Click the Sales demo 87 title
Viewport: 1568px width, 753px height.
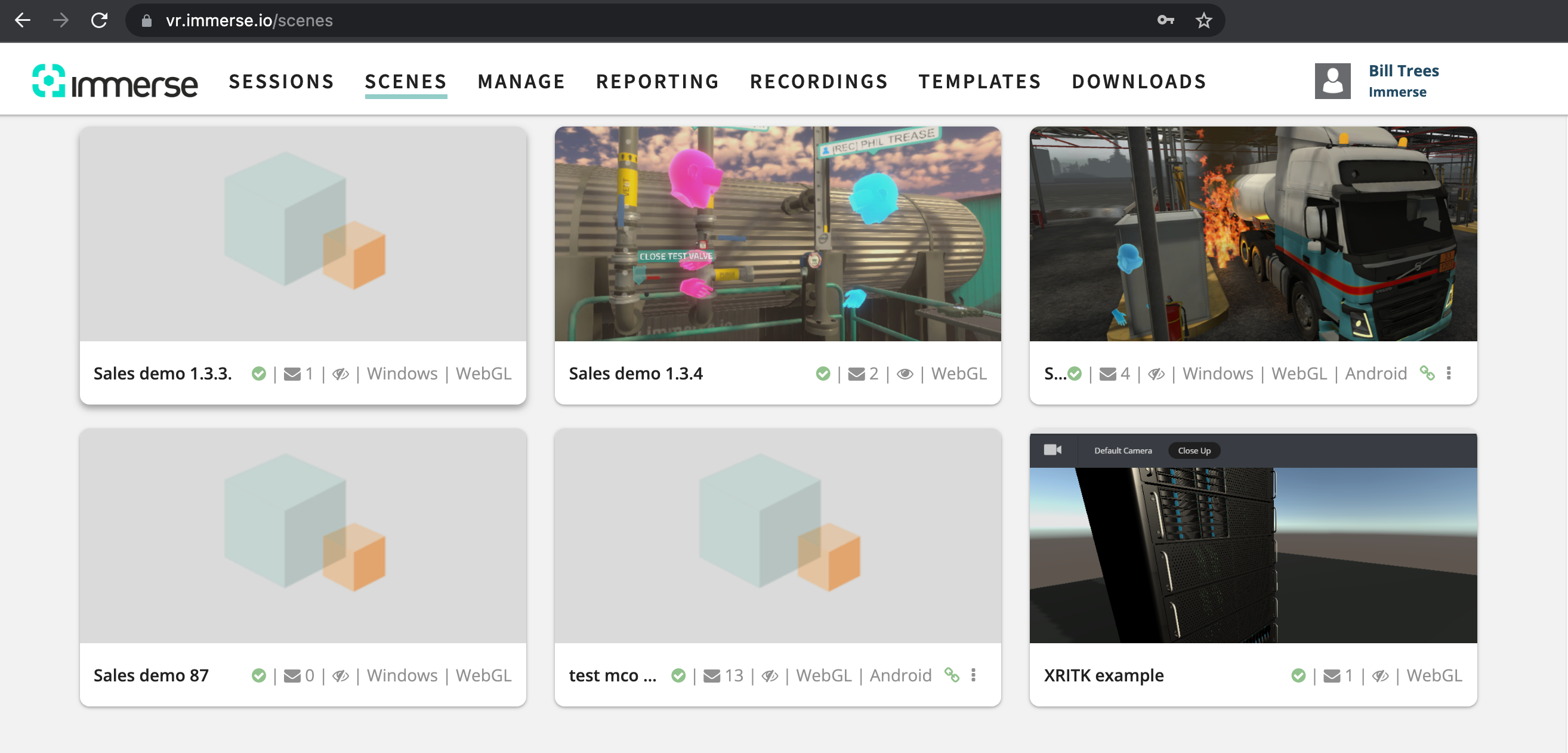(151, 675)
